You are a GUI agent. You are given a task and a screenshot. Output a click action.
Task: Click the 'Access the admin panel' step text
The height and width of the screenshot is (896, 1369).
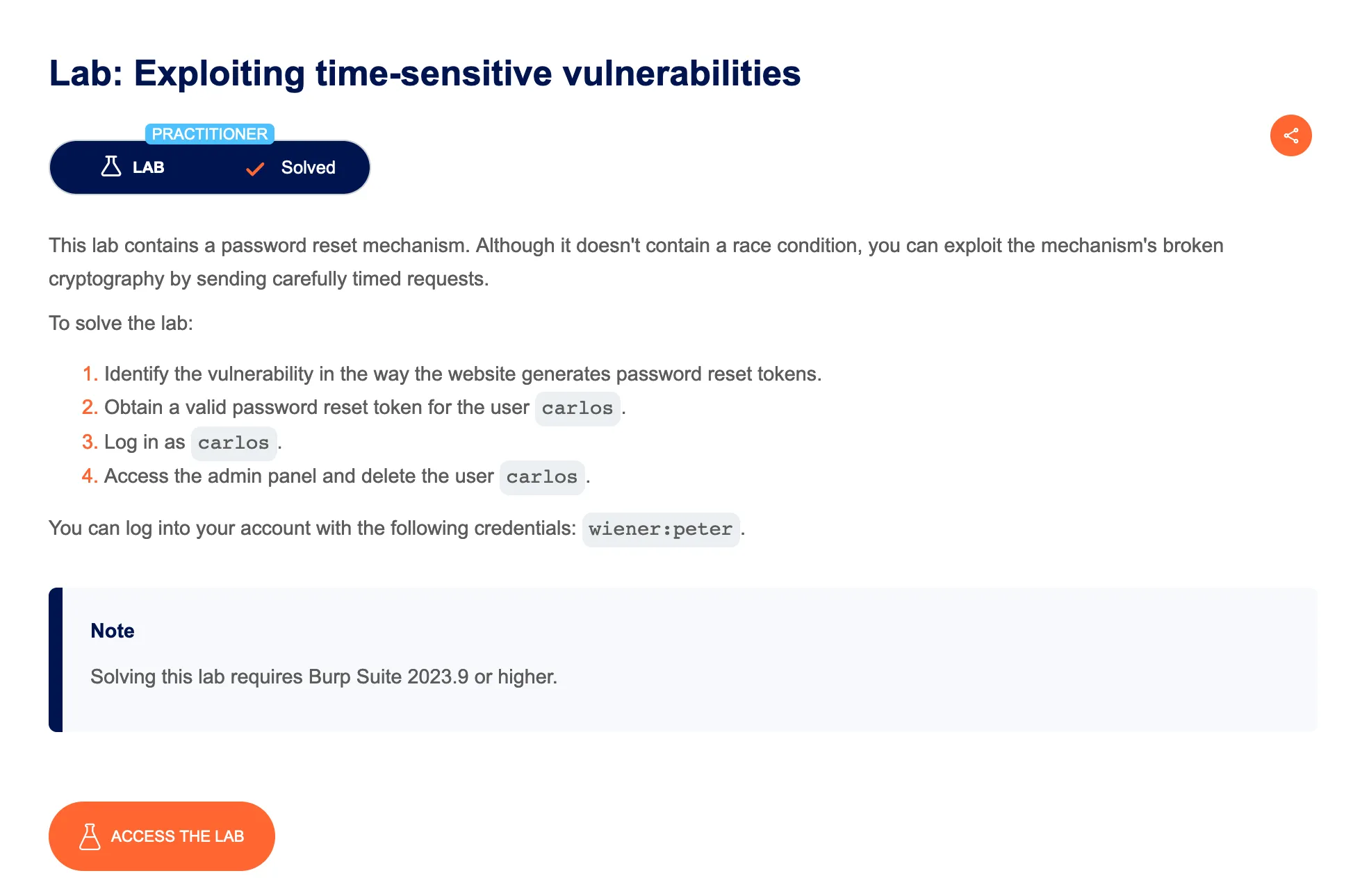[x=299, y=476]
